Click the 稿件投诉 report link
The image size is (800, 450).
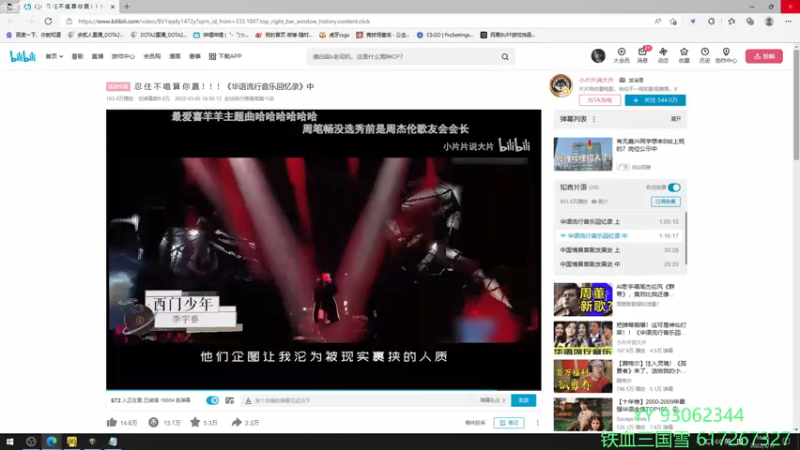pyautogui.click(x=475, y=422)
